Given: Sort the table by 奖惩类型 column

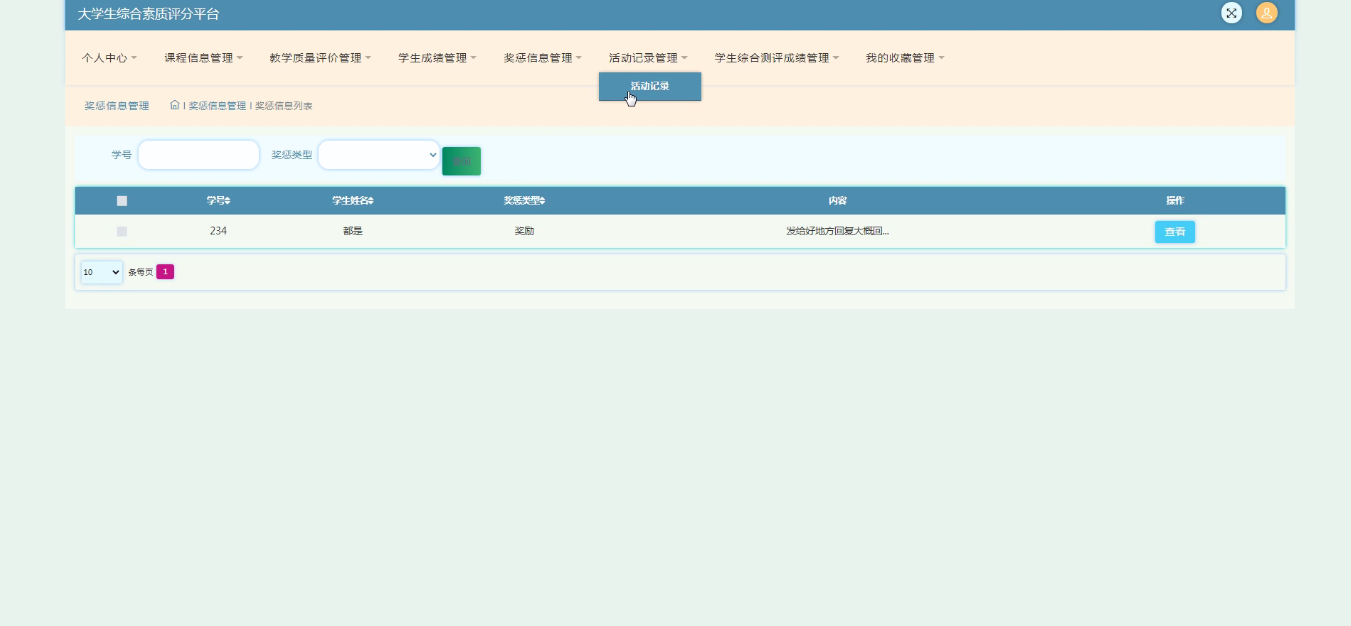Looking at the screenshot, I should (524, 201).
